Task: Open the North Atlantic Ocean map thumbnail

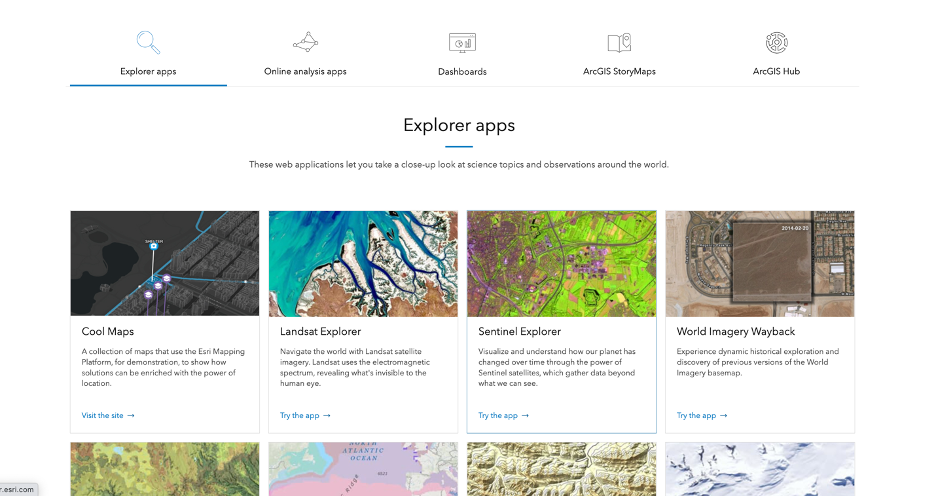Action: pos(363,469)
